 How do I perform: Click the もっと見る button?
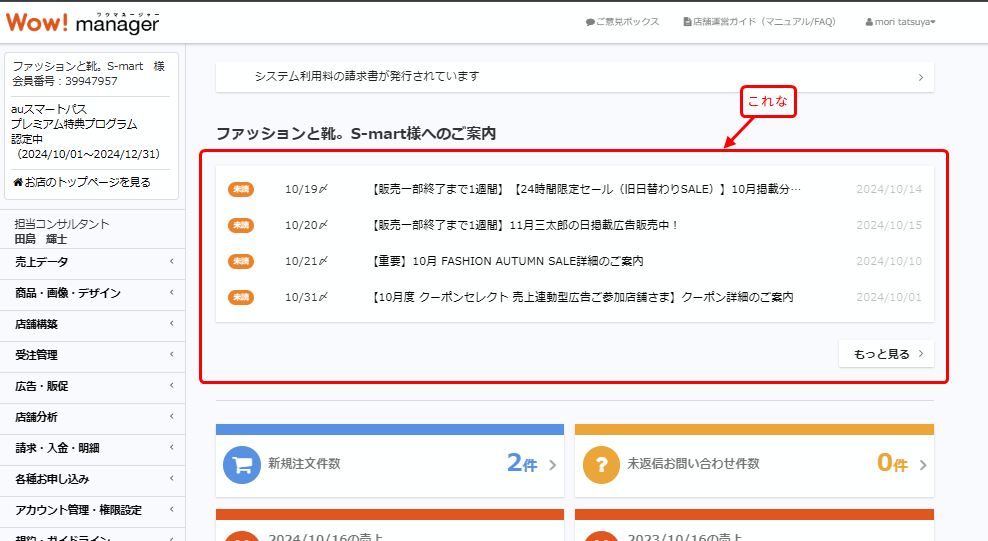click(886, 354)
